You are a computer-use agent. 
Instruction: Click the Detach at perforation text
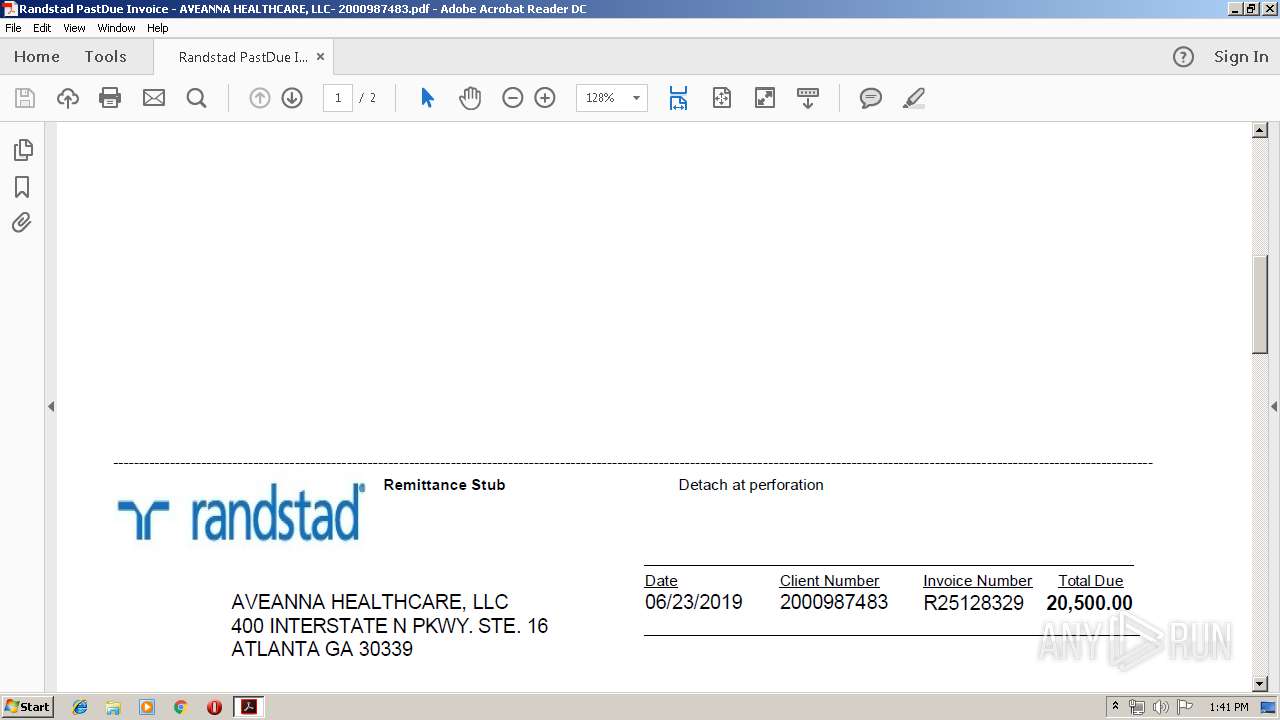tap(751, 485)
